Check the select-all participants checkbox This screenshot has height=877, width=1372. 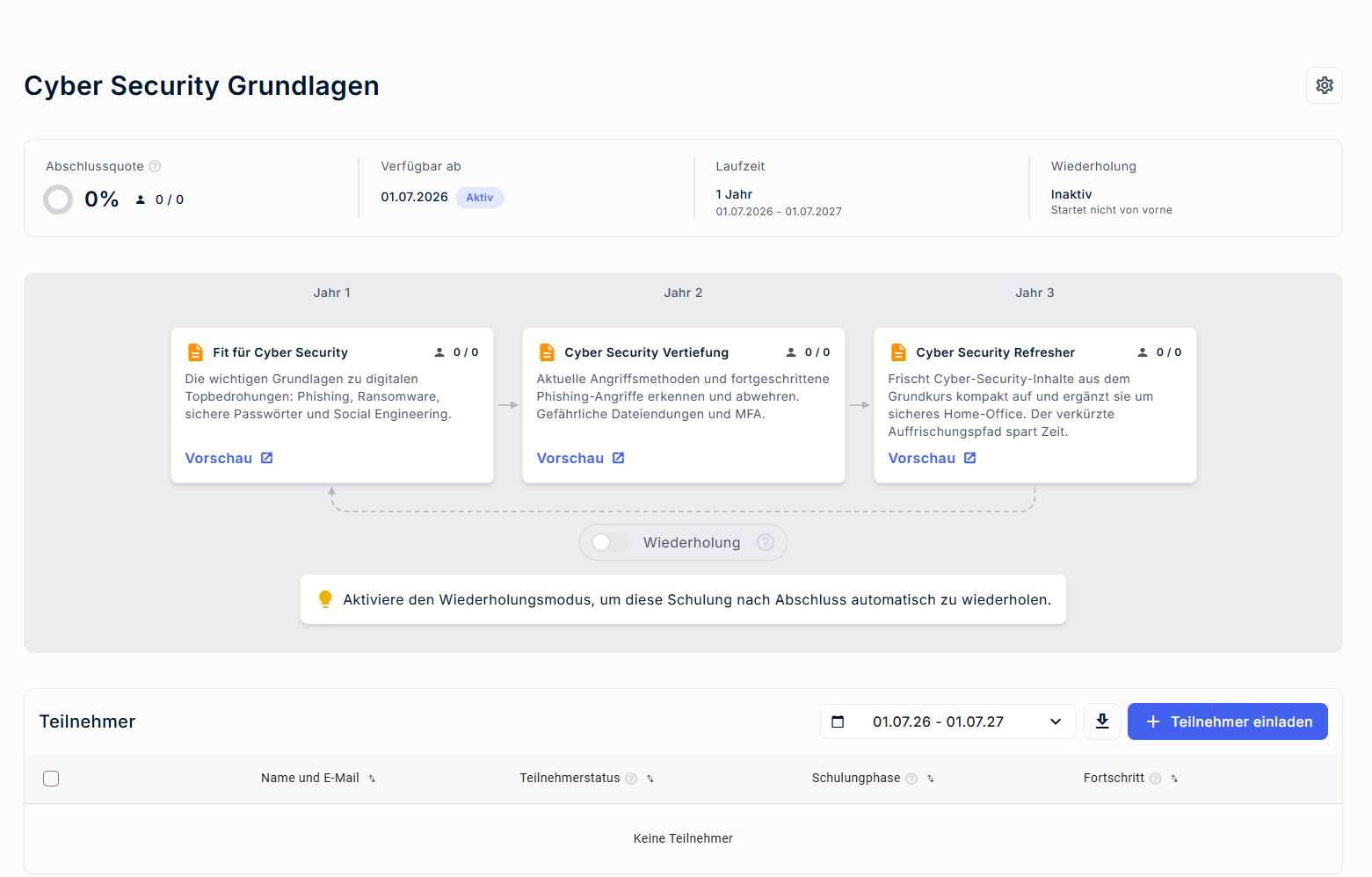point(51,779)
